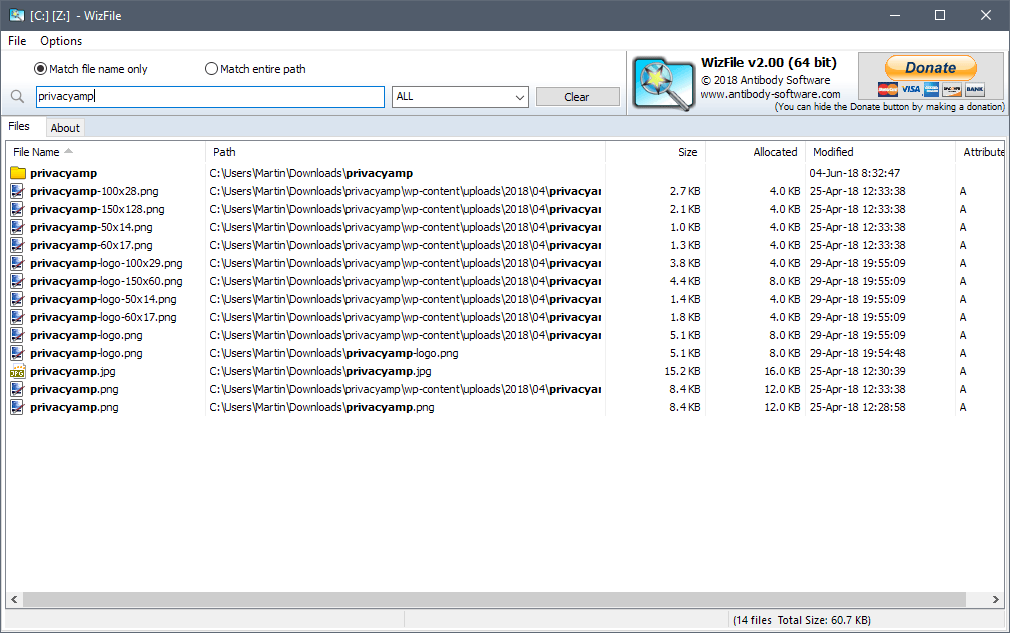Open the Options menu
Viewport: 1010px width, 633px height.
click(x=61, y=41)
